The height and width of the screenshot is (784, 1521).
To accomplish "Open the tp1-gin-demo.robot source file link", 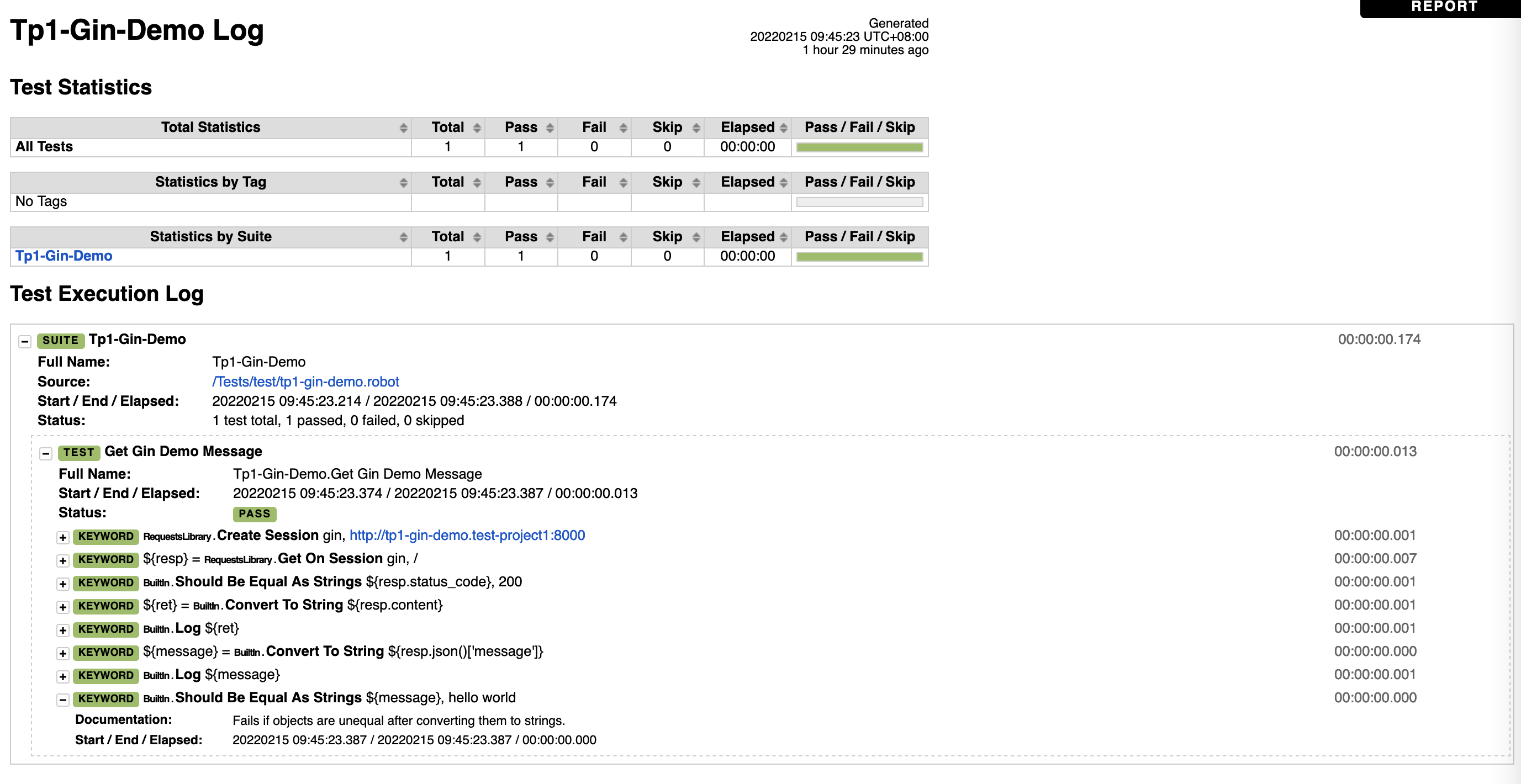I will (305, 382).
